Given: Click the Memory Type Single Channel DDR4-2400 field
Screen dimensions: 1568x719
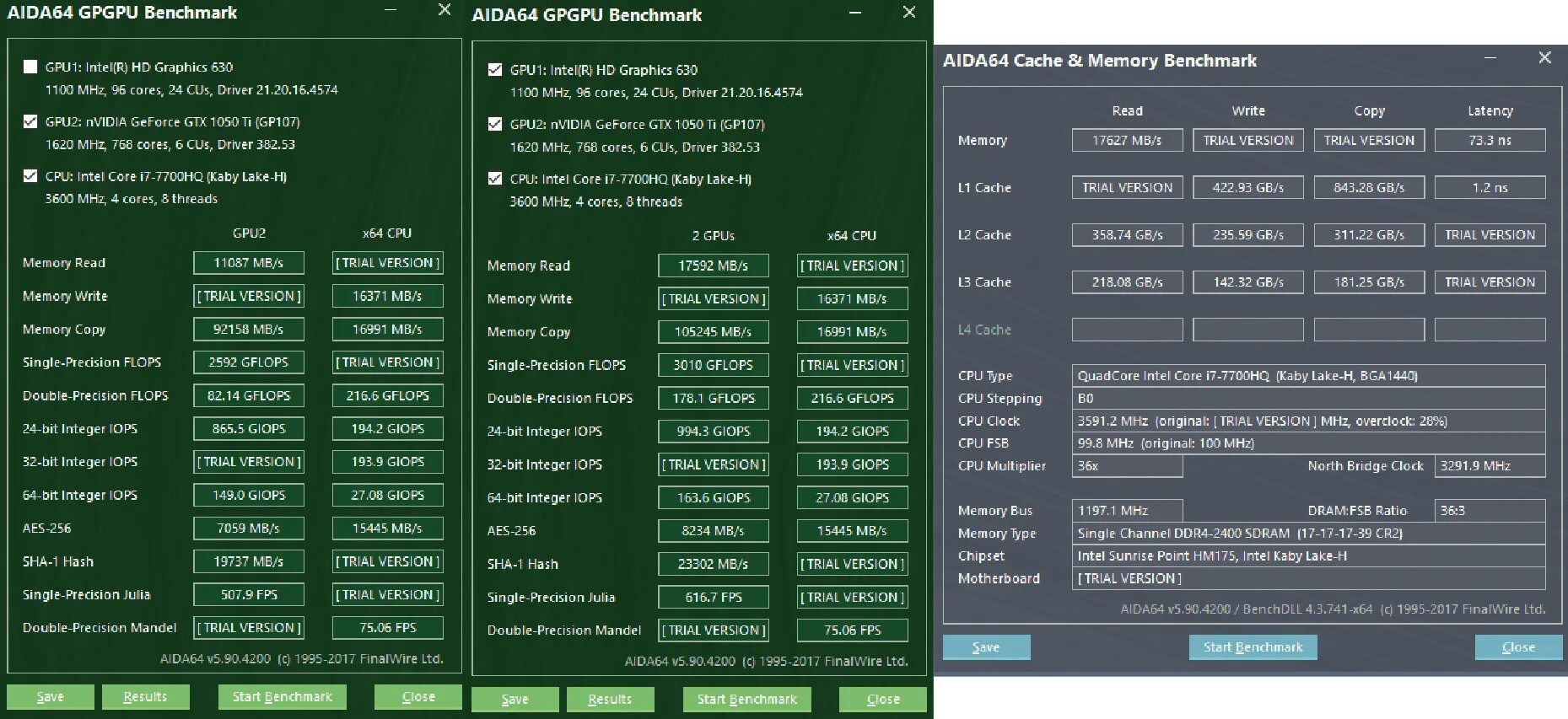Looking at the screenshot, I should (1309, 533).
